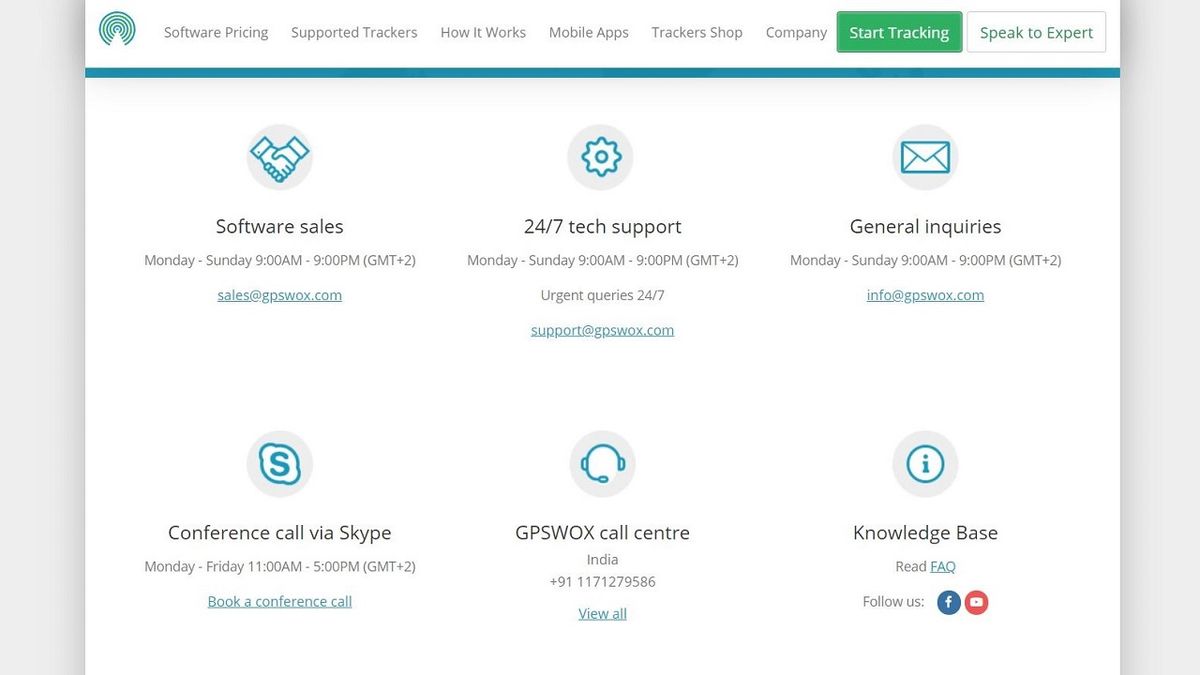Screen dimensions: 1200x675
Task: Click the Skype conference call icon
Action: tap(280, 464)
